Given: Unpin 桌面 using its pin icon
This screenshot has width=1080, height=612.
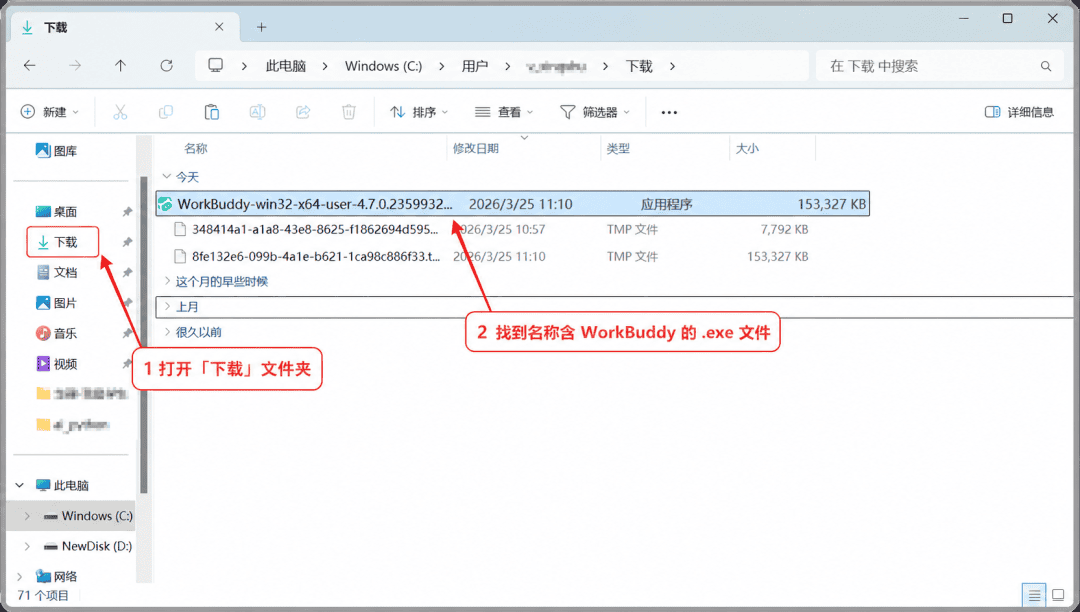Looking at the screenshot, I should (x=127, y=212).
